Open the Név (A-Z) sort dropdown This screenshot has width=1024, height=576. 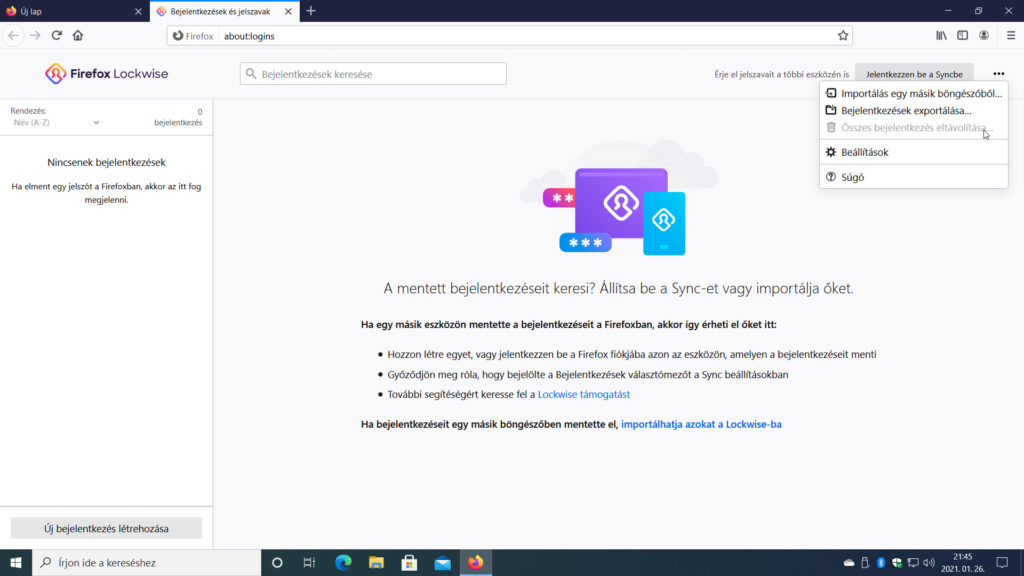point(56,122)
